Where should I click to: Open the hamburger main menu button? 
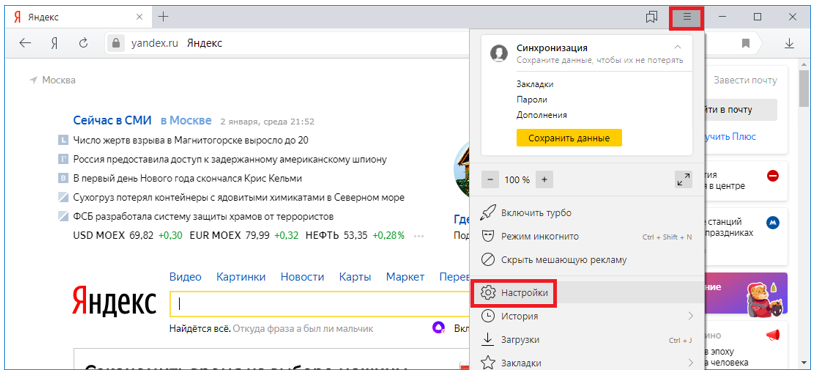click(x=687, y=17)
